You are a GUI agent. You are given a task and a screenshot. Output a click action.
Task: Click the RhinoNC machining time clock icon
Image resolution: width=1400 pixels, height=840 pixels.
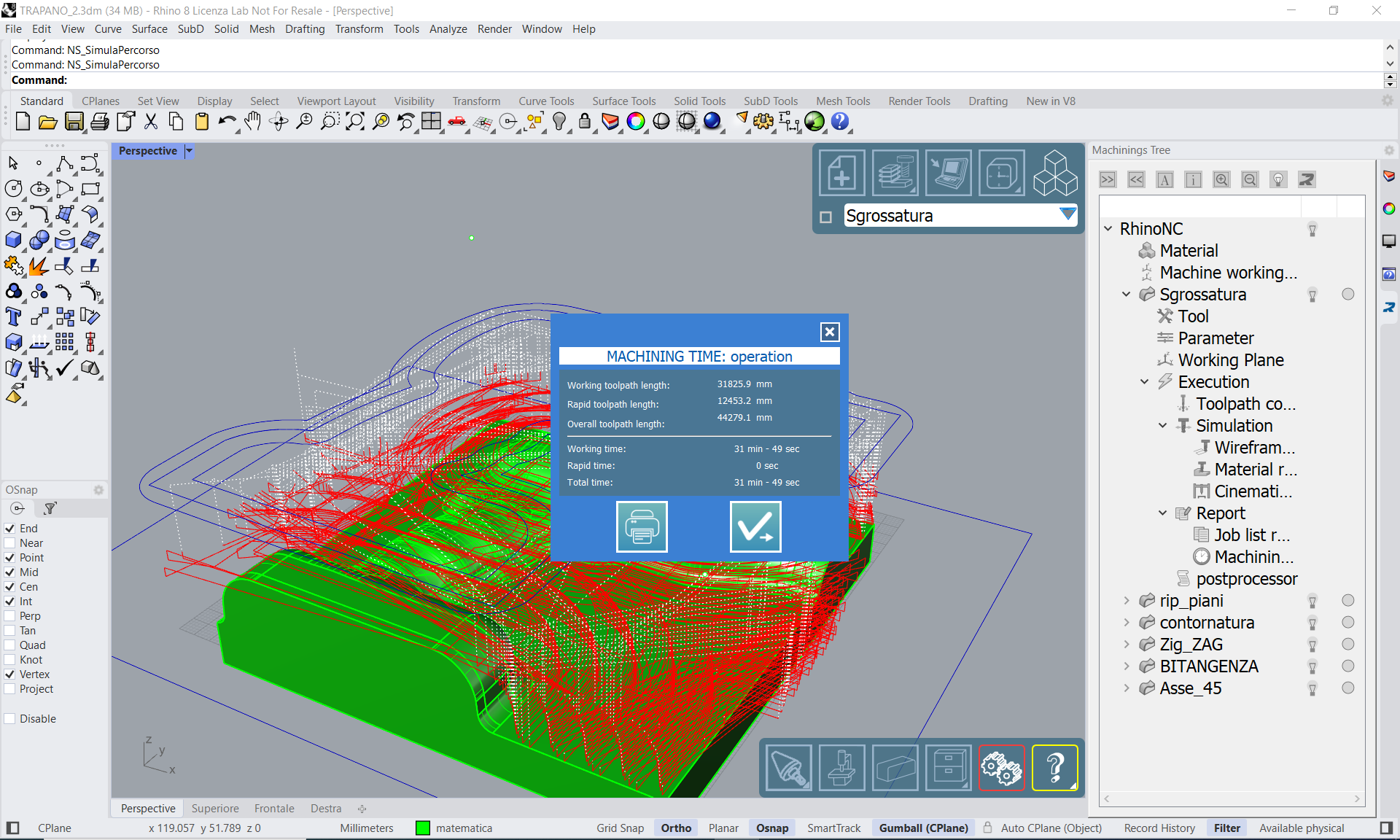[1002, 174]
